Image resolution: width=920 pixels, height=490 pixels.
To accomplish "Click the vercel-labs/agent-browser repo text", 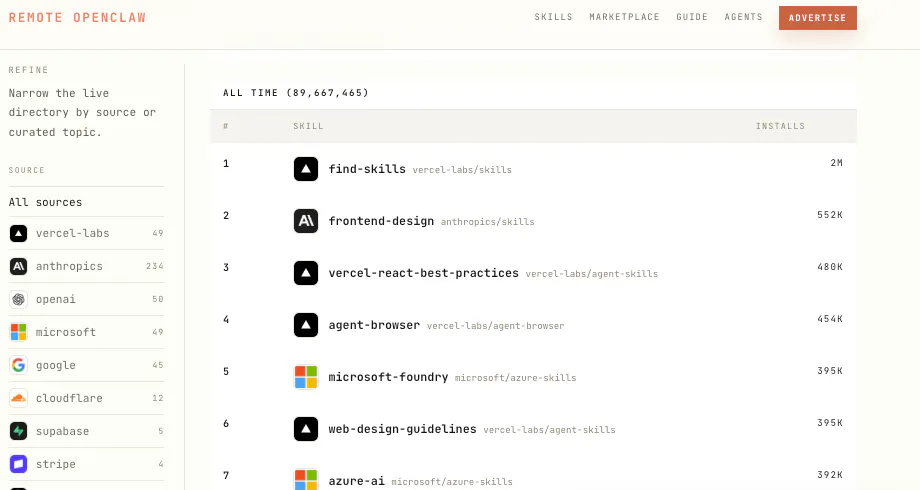I will (x=495, y=326).
